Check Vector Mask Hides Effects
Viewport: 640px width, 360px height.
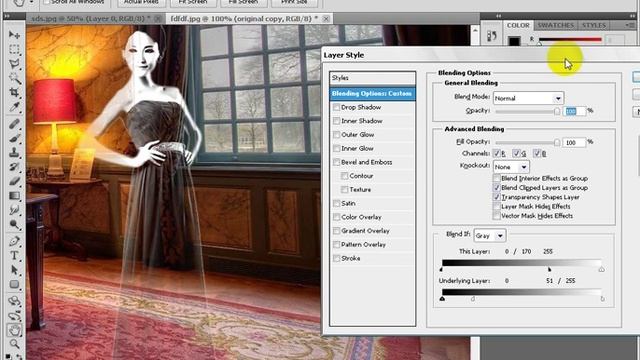coord(497,216)
